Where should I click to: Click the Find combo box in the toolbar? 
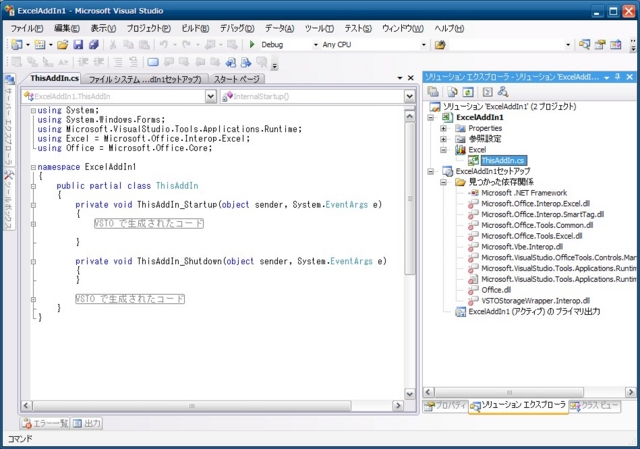coord(510,44)
